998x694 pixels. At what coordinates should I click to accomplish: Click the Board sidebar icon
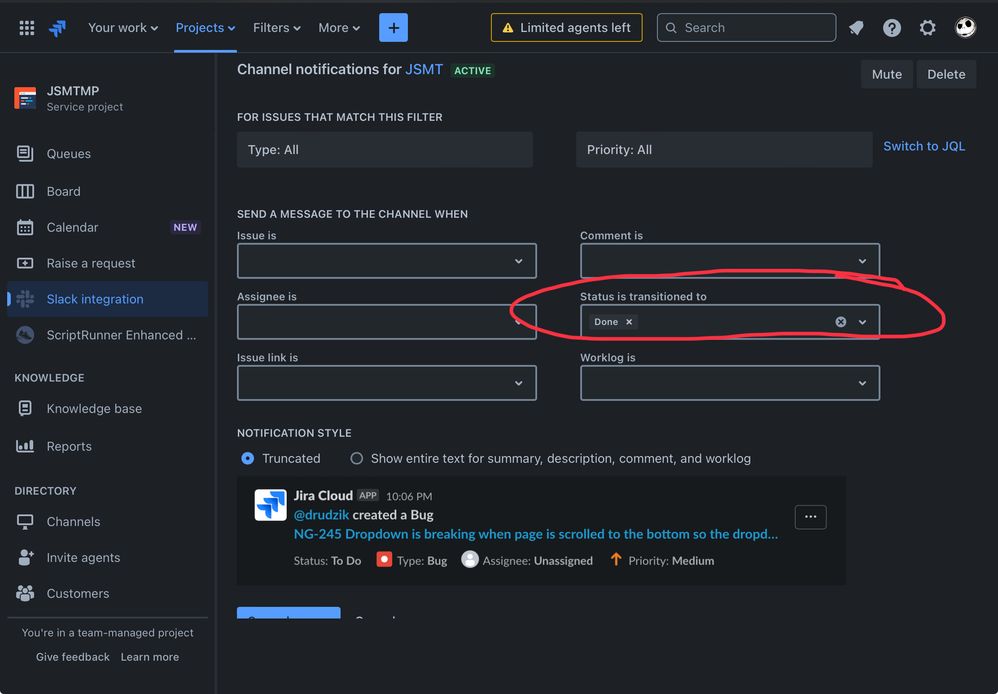pos(25,191)
